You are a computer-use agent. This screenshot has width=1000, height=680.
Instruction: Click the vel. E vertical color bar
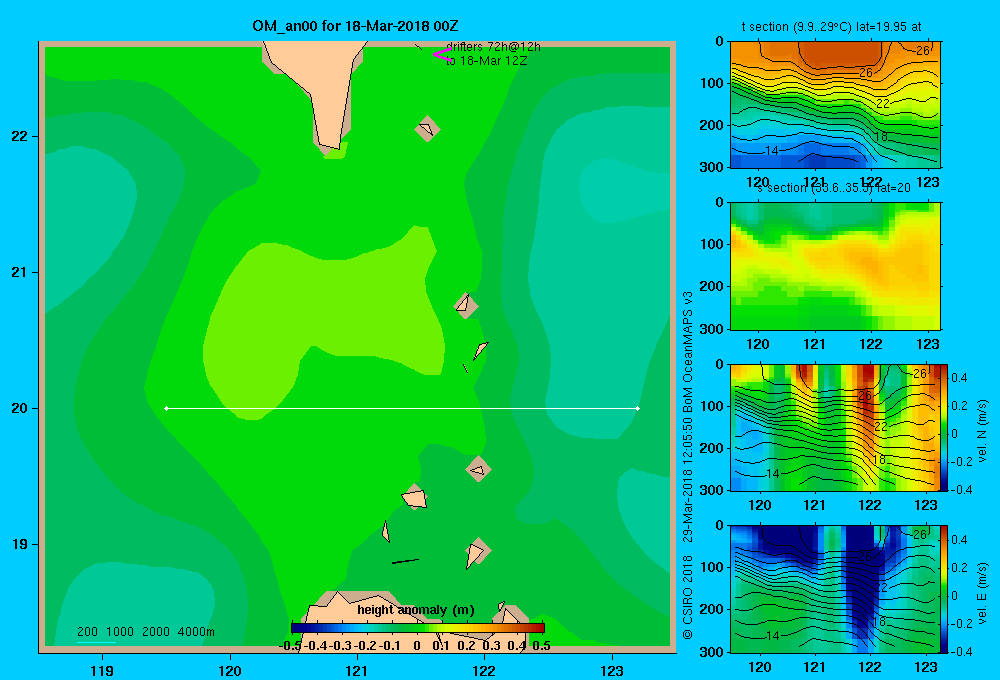(x=945, y=589)
